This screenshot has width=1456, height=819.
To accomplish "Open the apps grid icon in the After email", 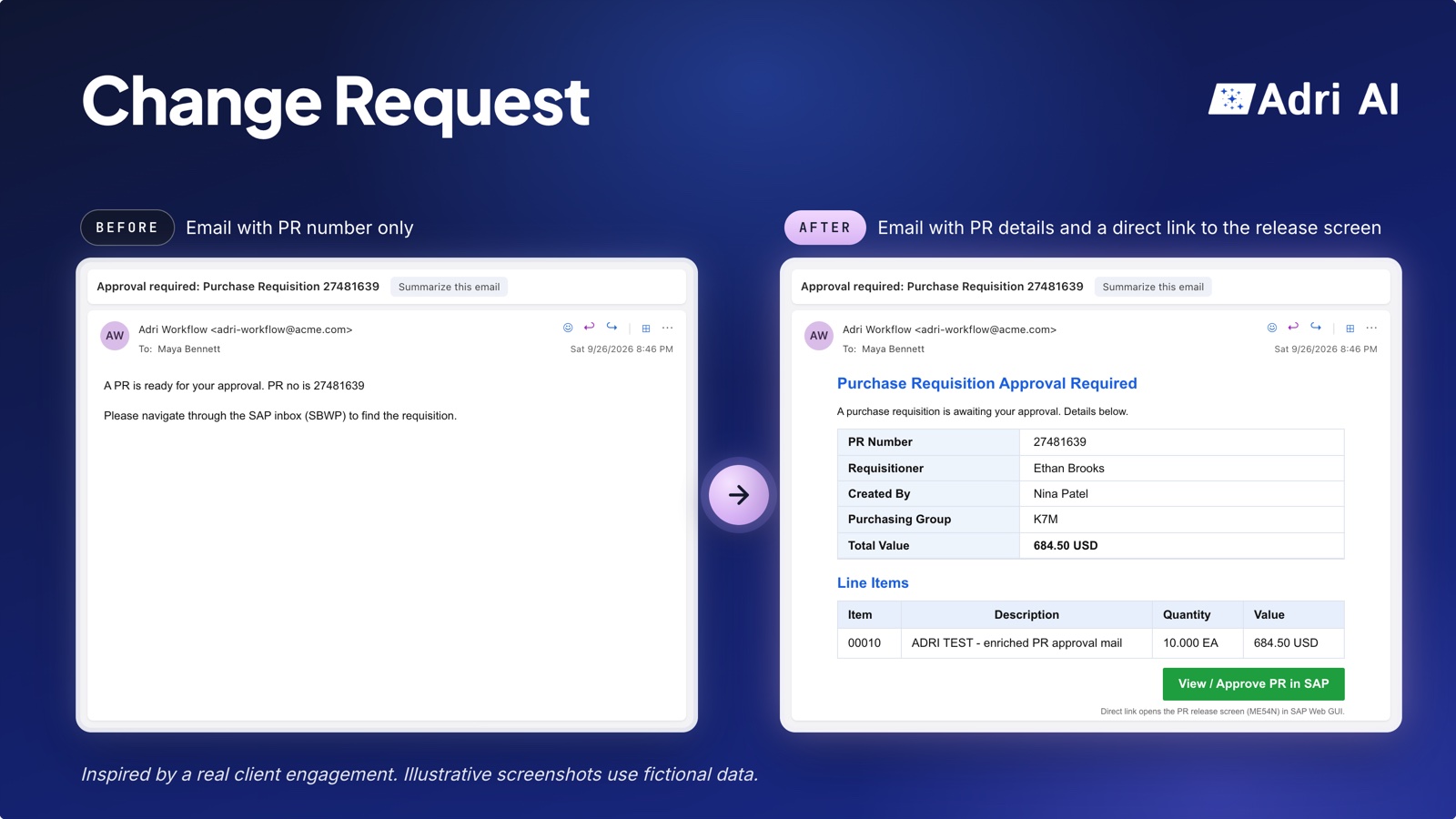I will coord(1350,329).
